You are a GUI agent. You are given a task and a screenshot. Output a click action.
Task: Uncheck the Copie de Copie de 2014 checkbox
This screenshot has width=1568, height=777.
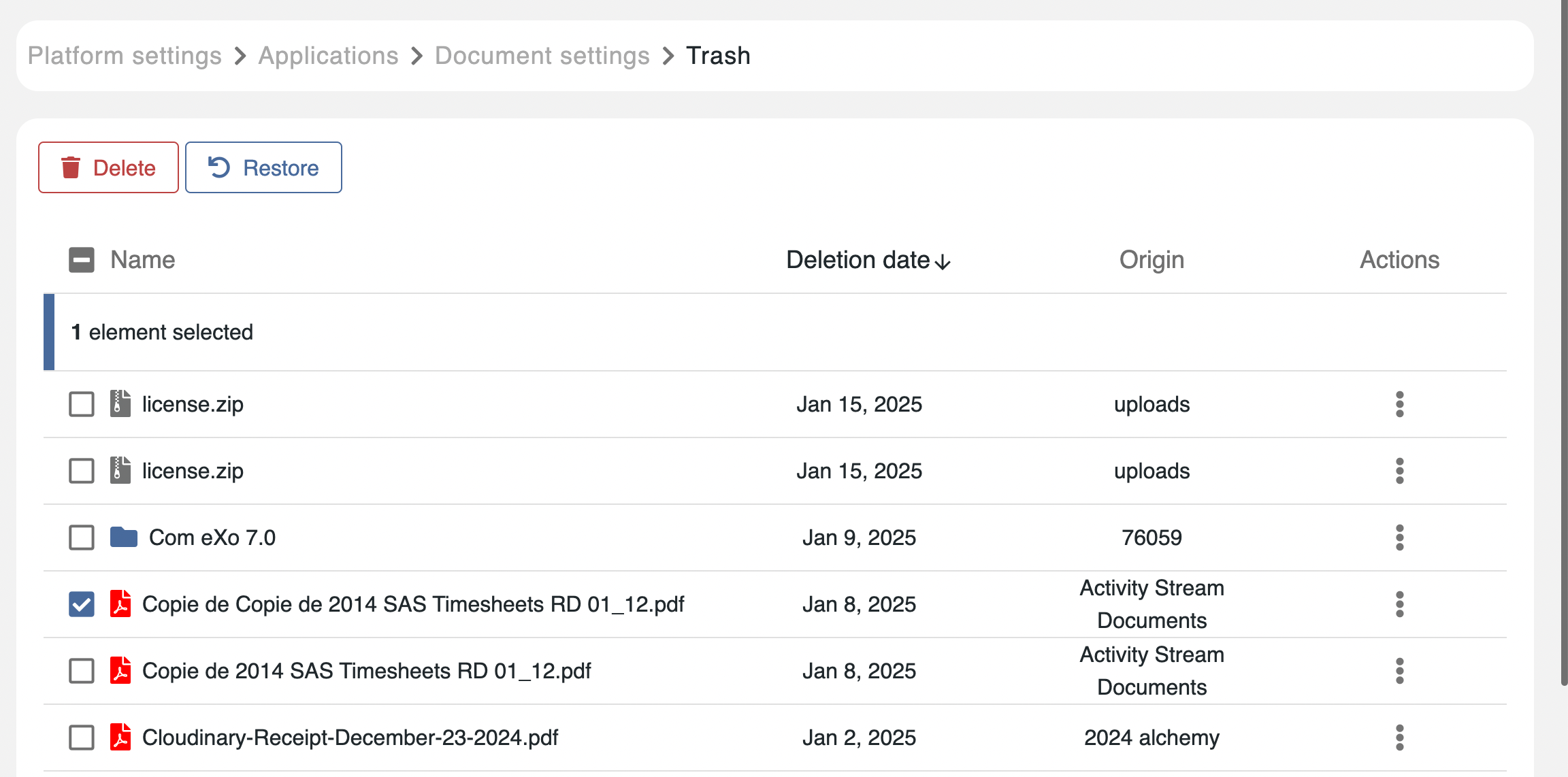point(82,604)
